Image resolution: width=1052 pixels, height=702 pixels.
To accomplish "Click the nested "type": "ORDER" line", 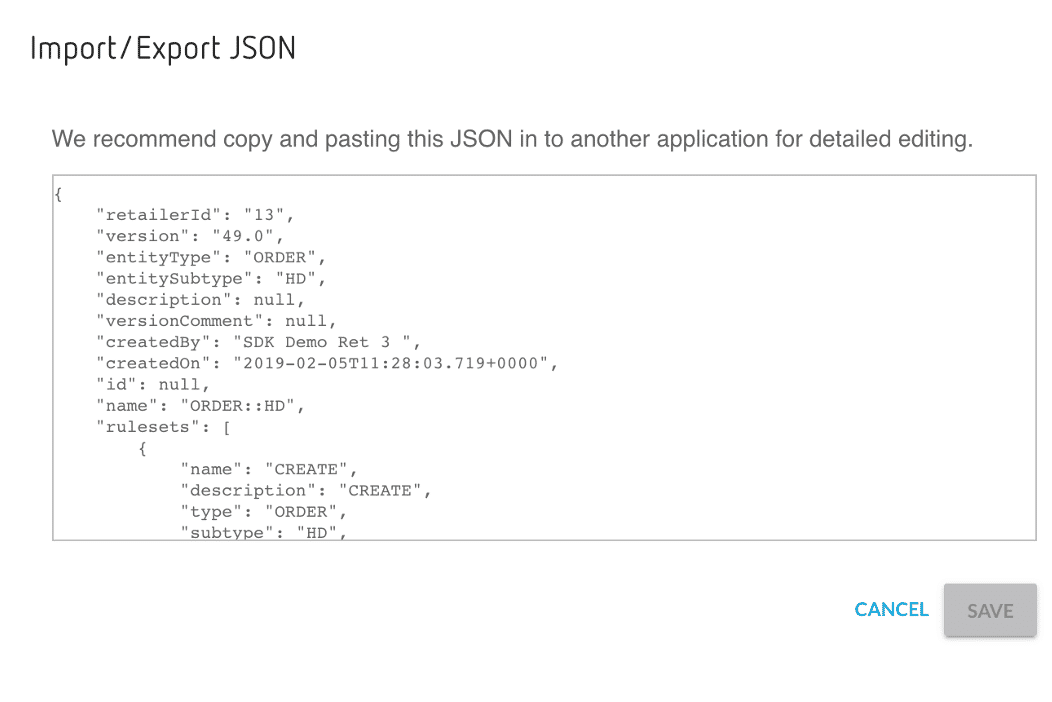I will pos(264,512).
